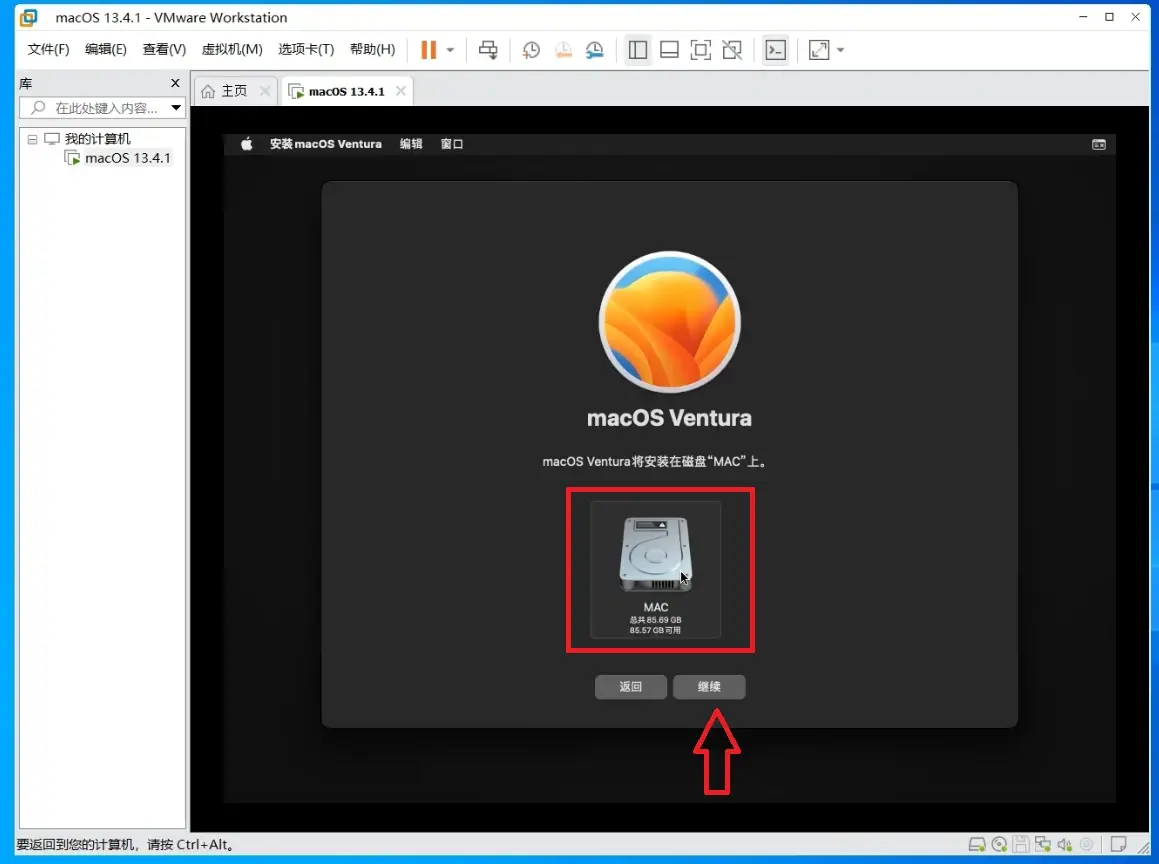The width and height of the screenshot is (1159, 864).
Task: Close the 库 library panel
Action: pyautogui.click(x=175, y=83)
